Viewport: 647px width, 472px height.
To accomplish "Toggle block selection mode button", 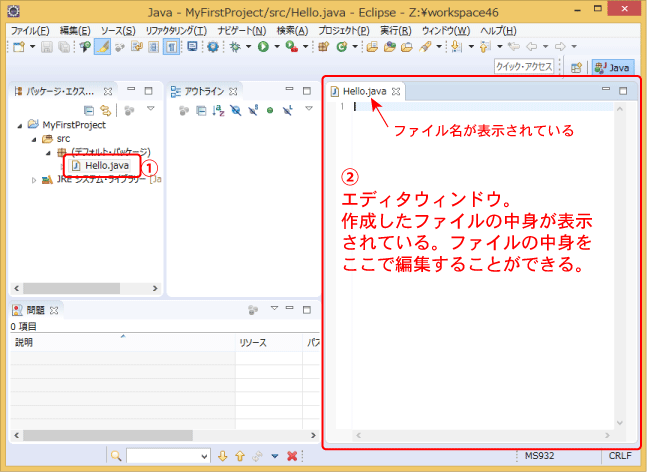I will click(x=153, y=47).
